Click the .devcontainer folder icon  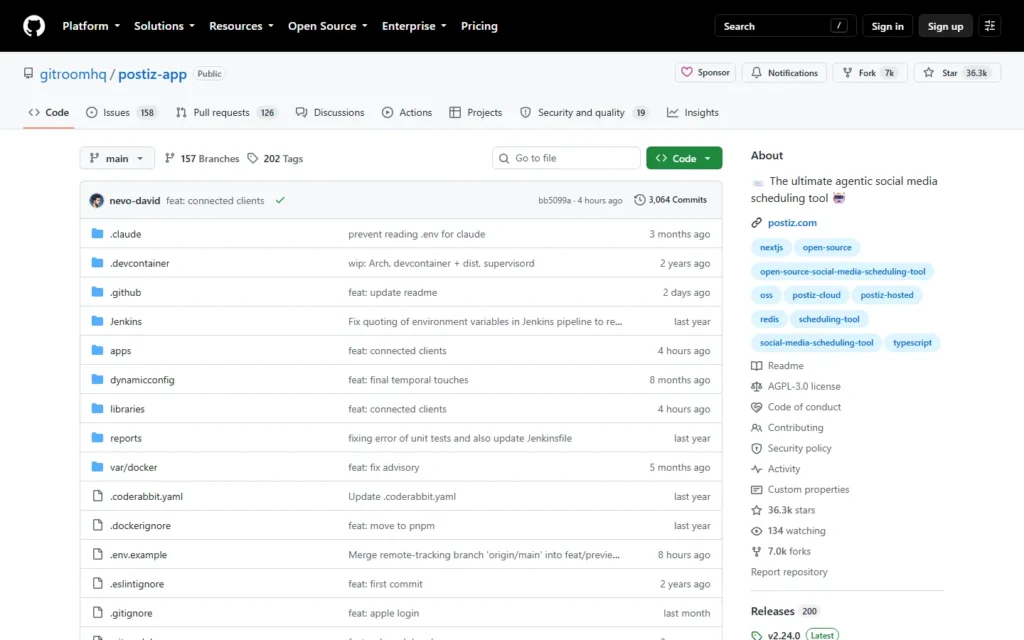pos(97,263)
